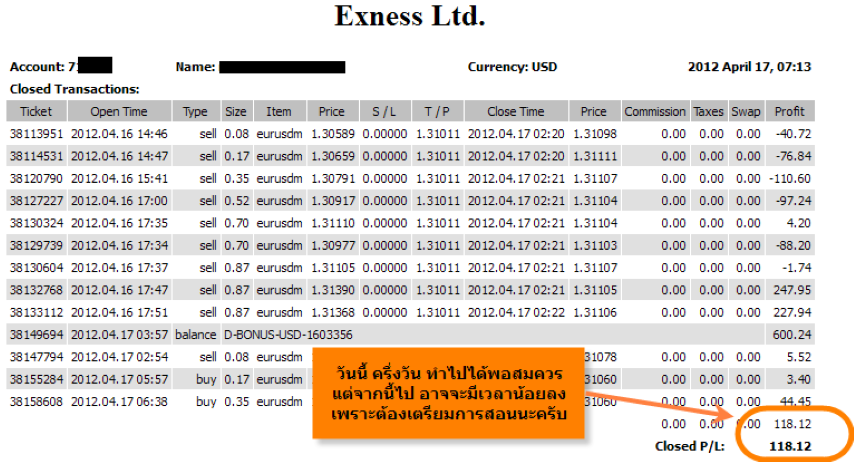Click open time 2012.04.16 15:41
This screenshot has height=462, width=854.
pyautogui.click(x=119, y=179)
